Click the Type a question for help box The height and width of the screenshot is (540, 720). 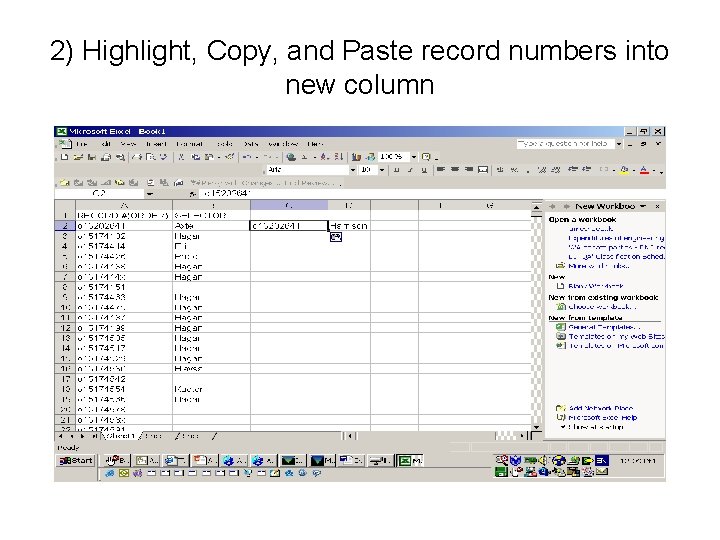(x=566, y=144)
